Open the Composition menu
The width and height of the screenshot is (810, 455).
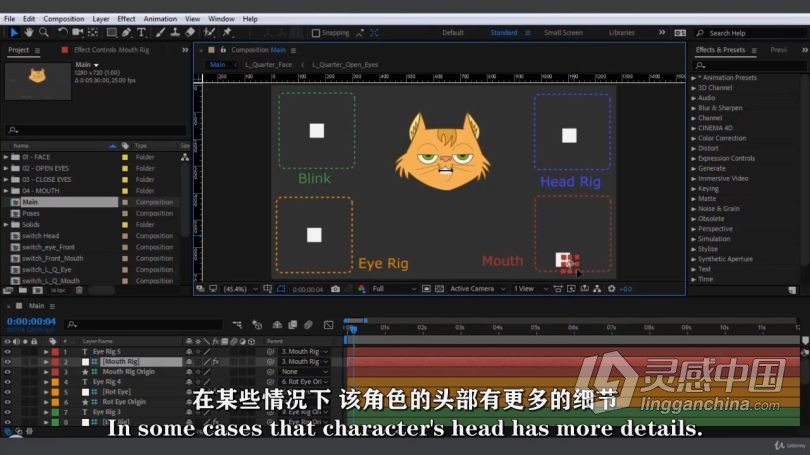[64, 19]
